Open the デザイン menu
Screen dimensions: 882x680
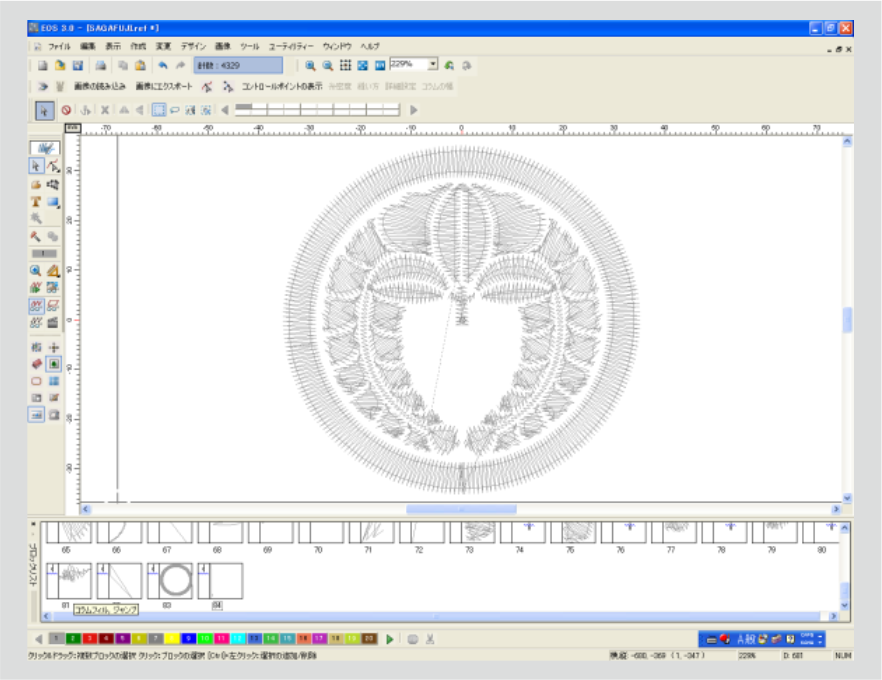tap(193, 46)
